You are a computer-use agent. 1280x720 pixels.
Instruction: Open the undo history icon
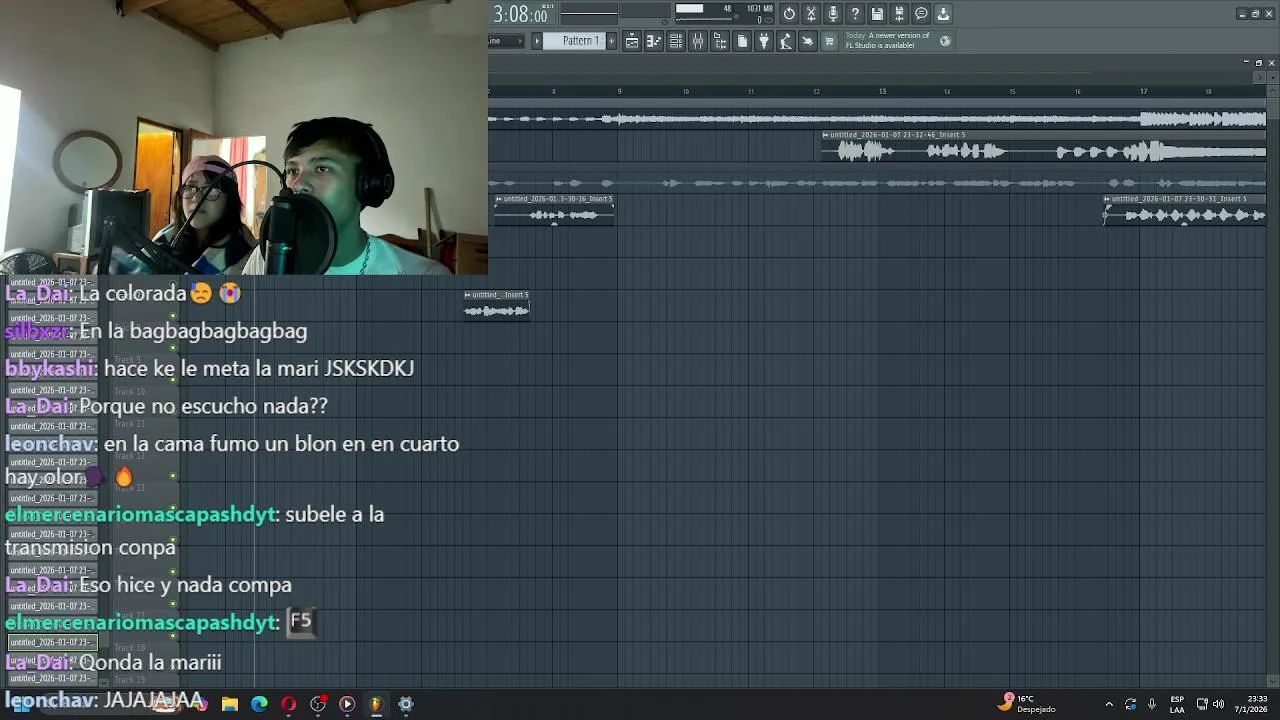(x=789, y=14)
